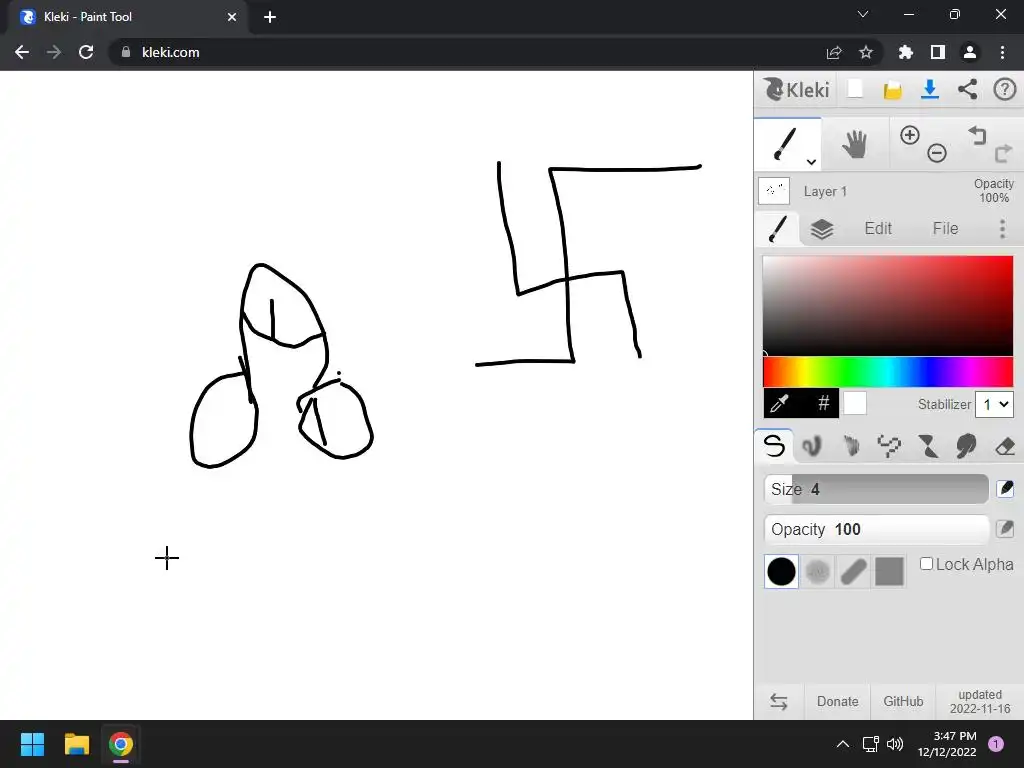This screenshot has height=768, width=1024.
Task: Click the Layer 1 thumbnail preview
Action: click(x=774, y=191)
